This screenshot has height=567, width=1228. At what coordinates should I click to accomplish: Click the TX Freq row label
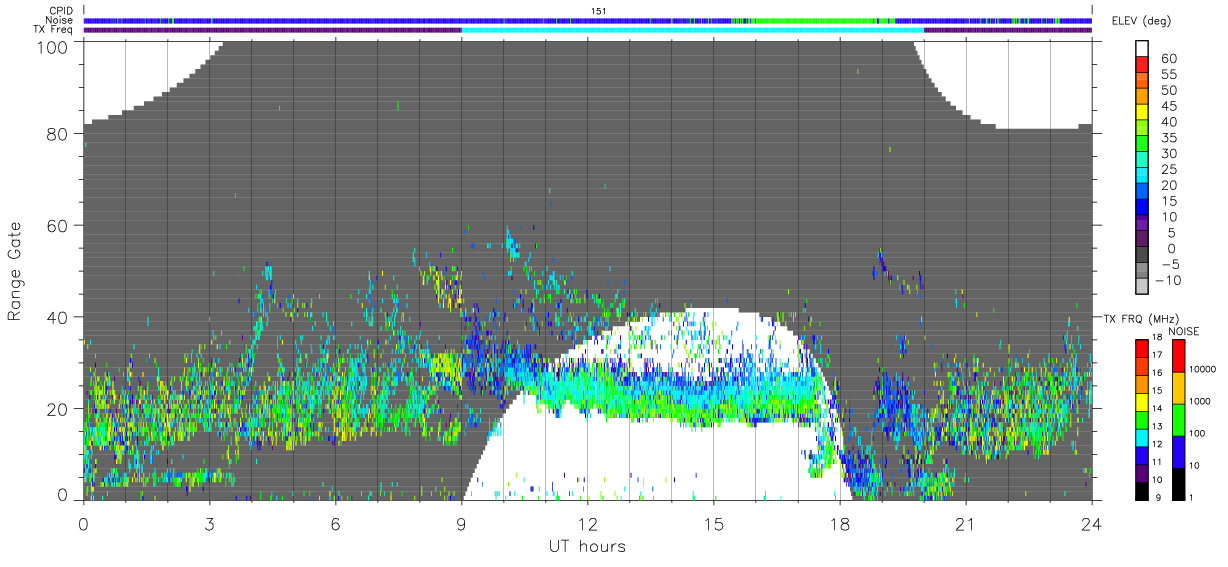click(54, 29)
